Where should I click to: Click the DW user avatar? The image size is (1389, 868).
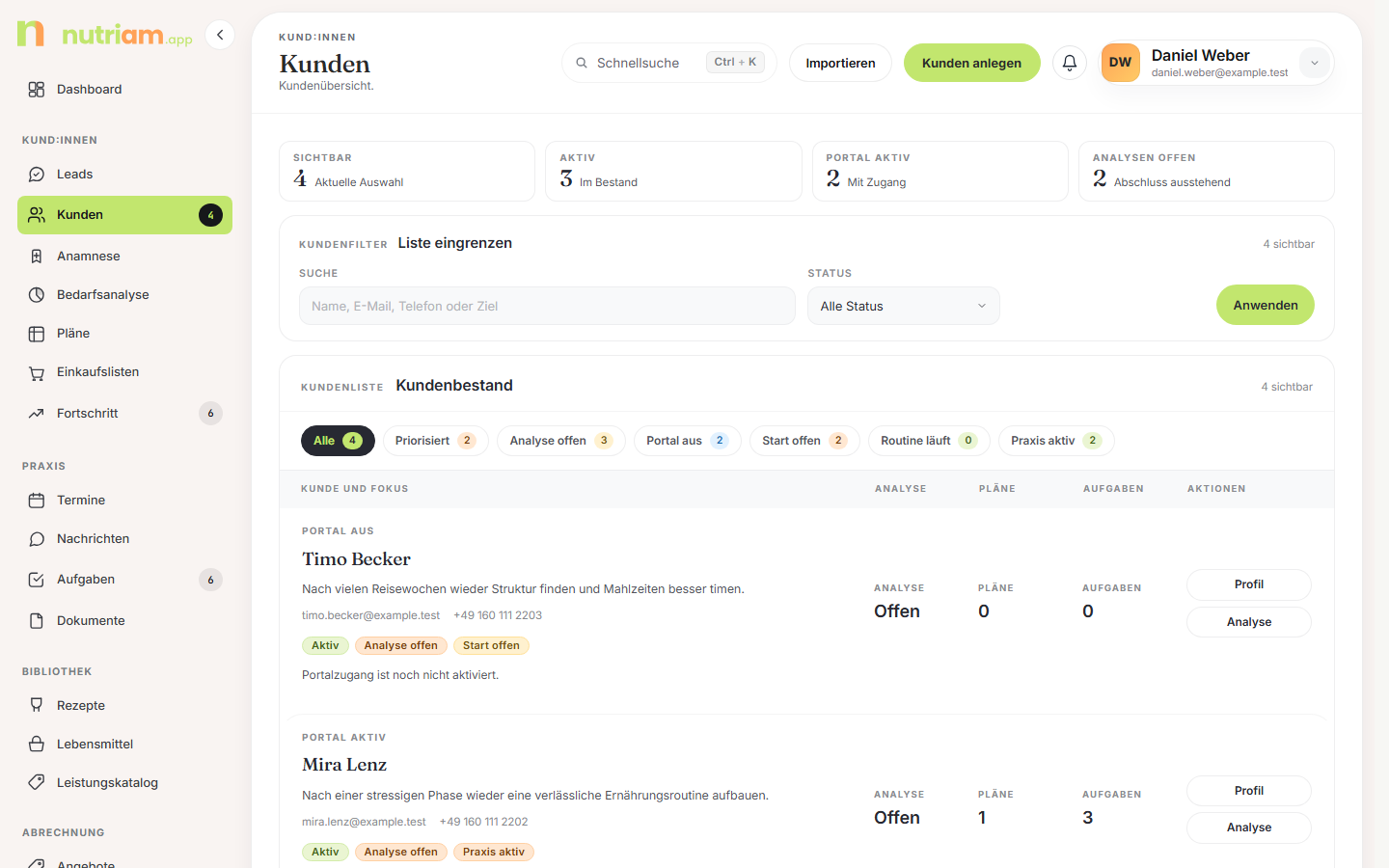click(x=1121, y=63)
